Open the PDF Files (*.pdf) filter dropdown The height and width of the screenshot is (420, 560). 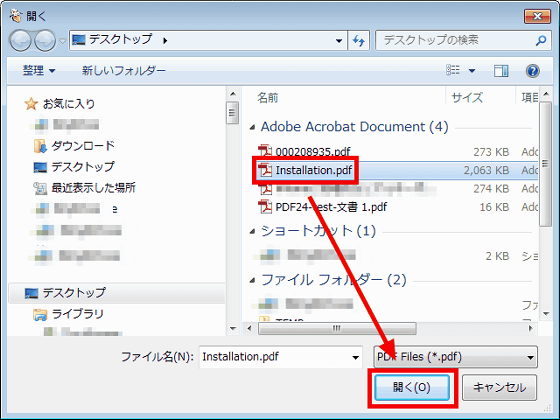(x=455, y=357)
